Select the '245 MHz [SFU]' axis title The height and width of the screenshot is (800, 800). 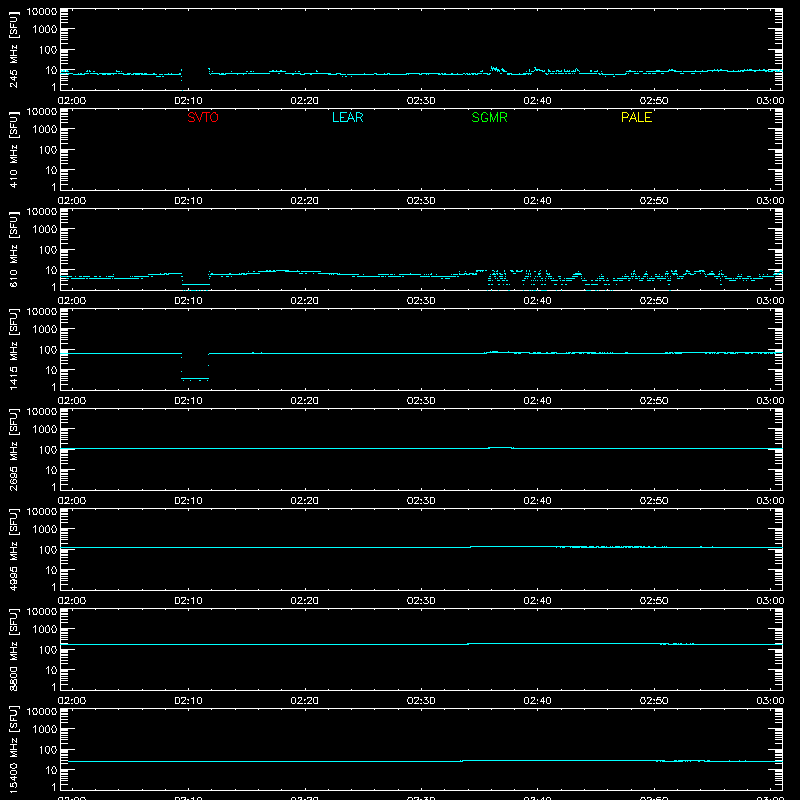point(14,49)
